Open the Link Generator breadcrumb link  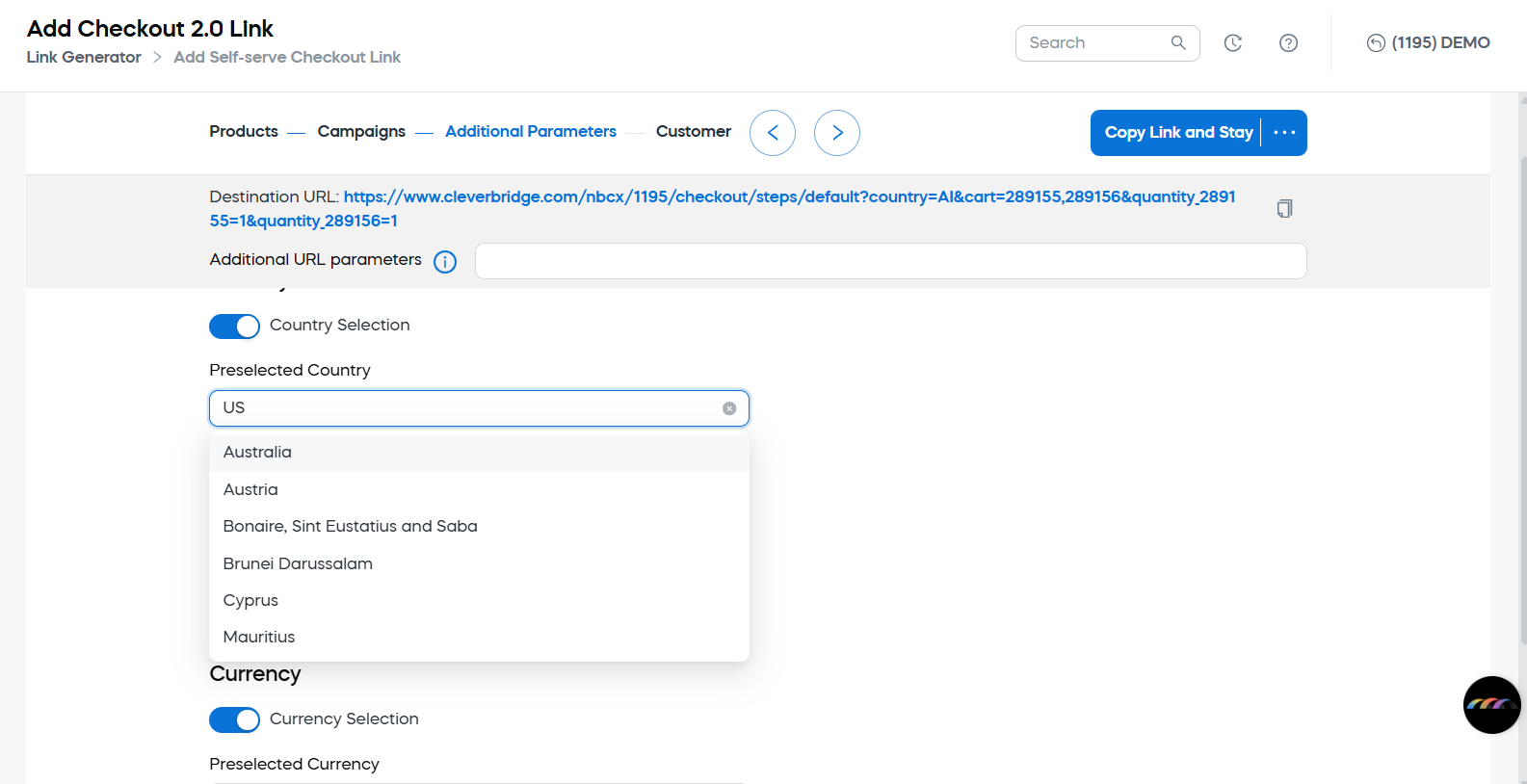(84, 58)
